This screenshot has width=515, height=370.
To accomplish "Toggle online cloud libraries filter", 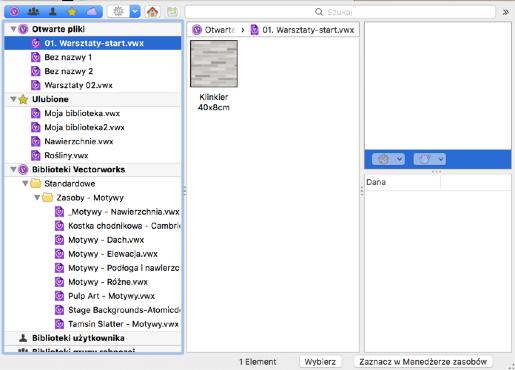I will tap(92, 12).
